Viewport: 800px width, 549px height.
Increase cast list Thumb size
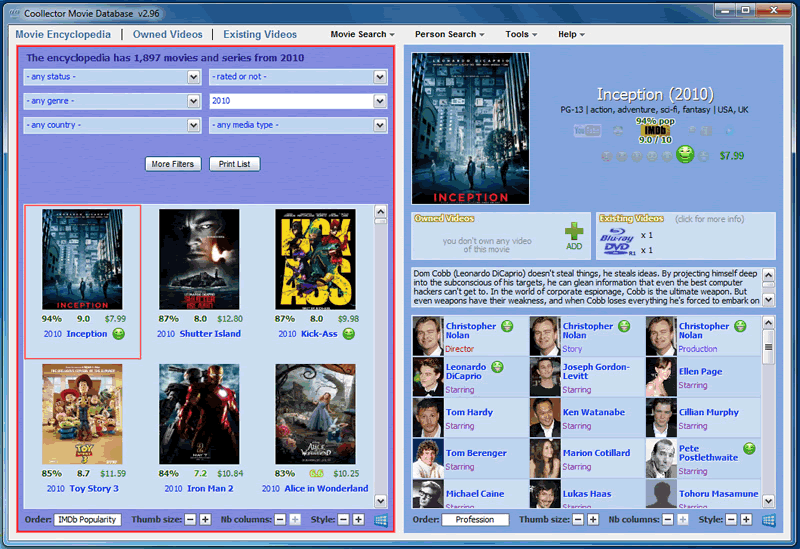tap(593, 519)
